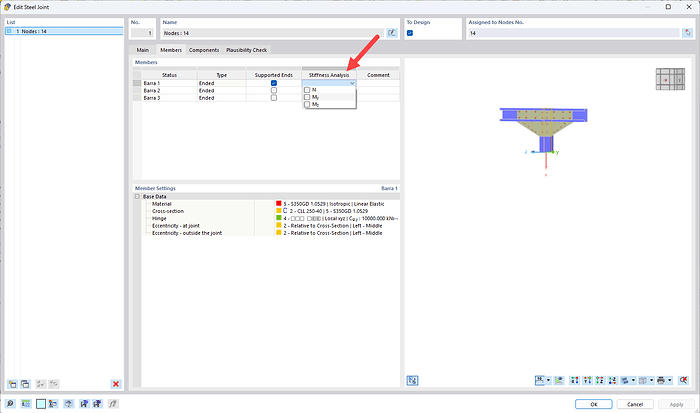Switch to the Main tab
700x413 pixels.
click(x=142, y=50)
